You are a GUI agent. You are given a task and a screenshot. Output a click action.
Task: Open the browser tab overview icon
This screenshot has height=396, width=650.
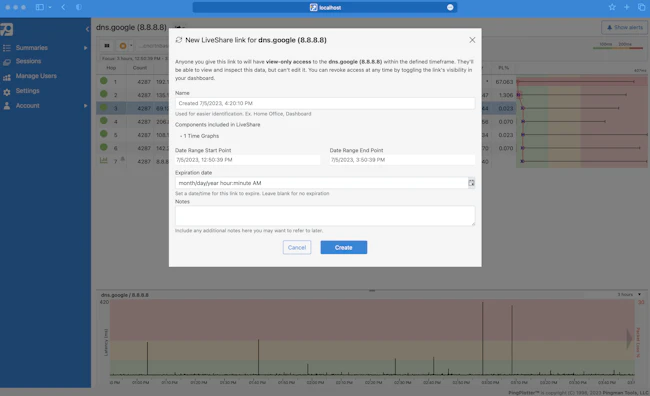coord(642,7)
